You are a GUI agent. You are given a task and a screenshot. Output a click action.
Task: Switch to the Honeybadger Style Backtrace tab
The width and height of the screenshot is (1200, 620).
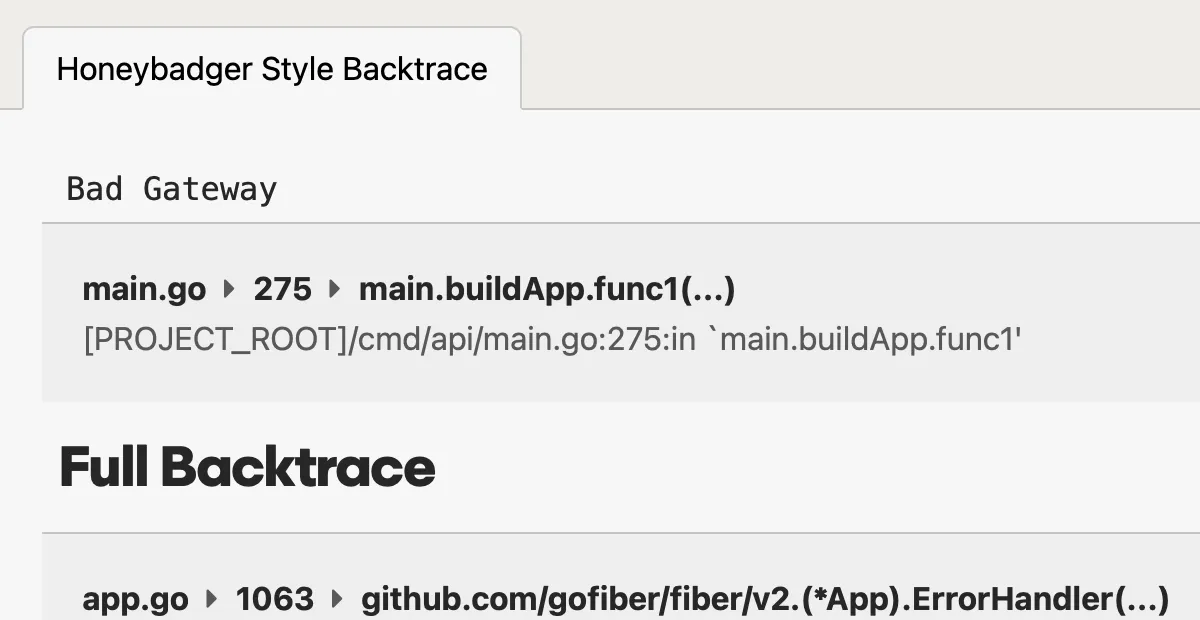click(x=272, y=69)
